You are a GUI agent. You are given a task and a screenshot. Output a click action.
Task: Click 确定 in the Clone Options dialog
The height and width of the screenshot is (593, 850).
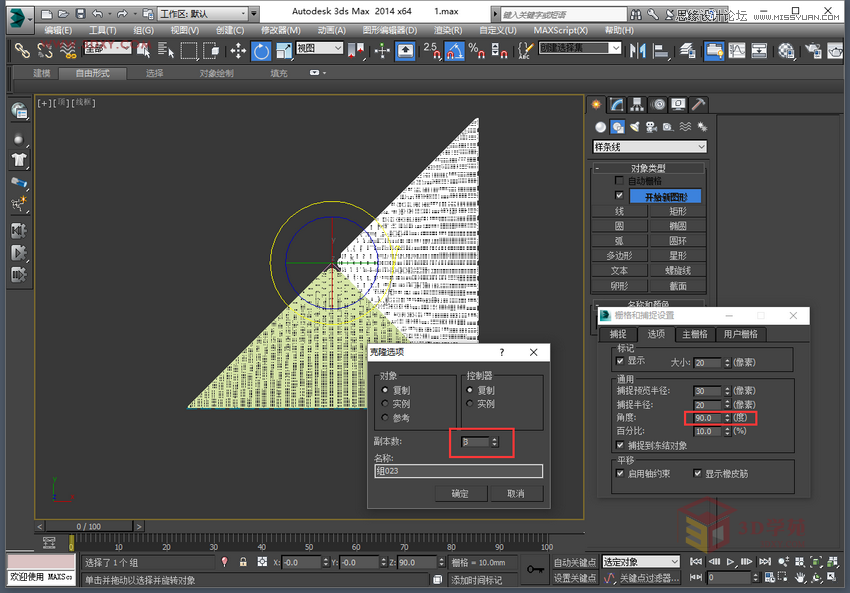463,494
